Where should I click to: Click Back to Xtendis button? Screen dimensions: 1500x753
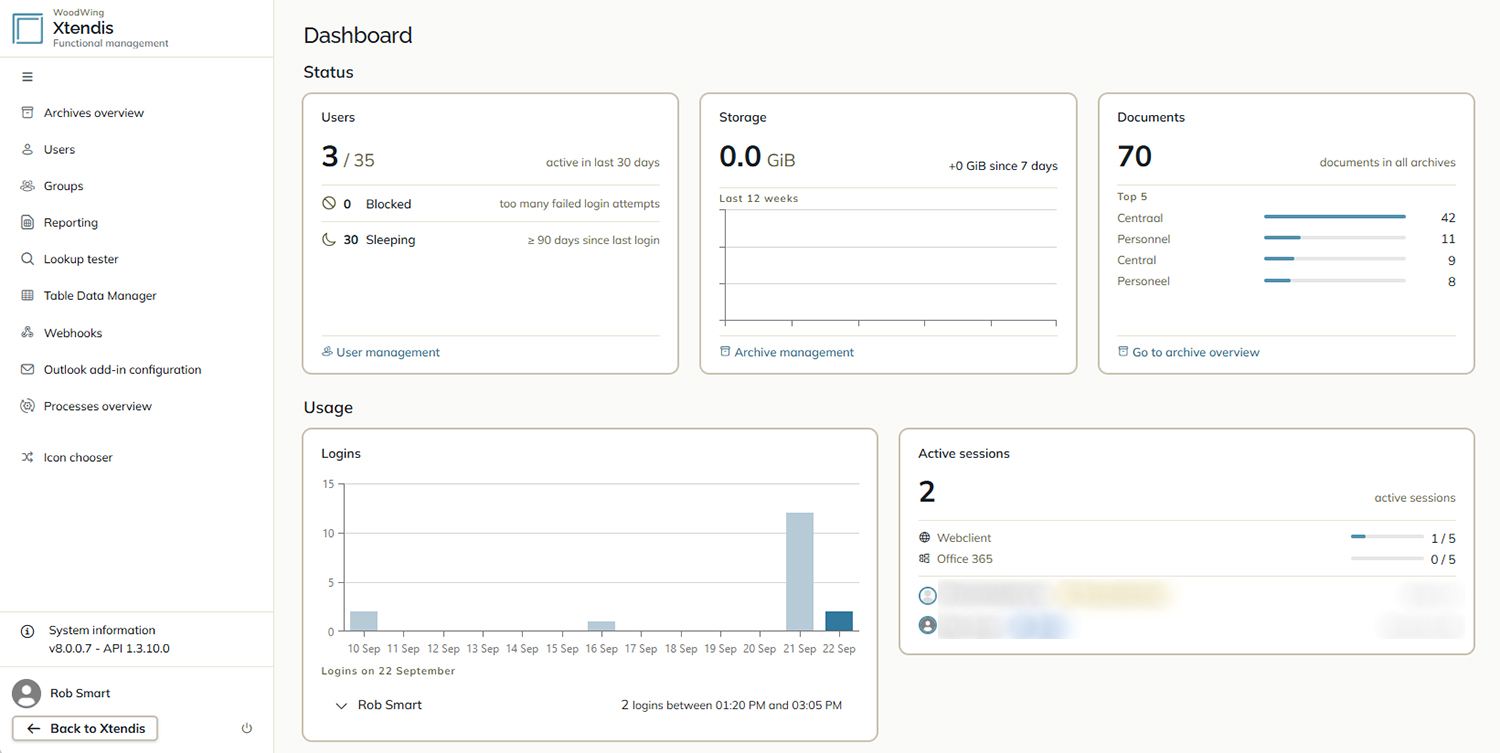(85, 728)
